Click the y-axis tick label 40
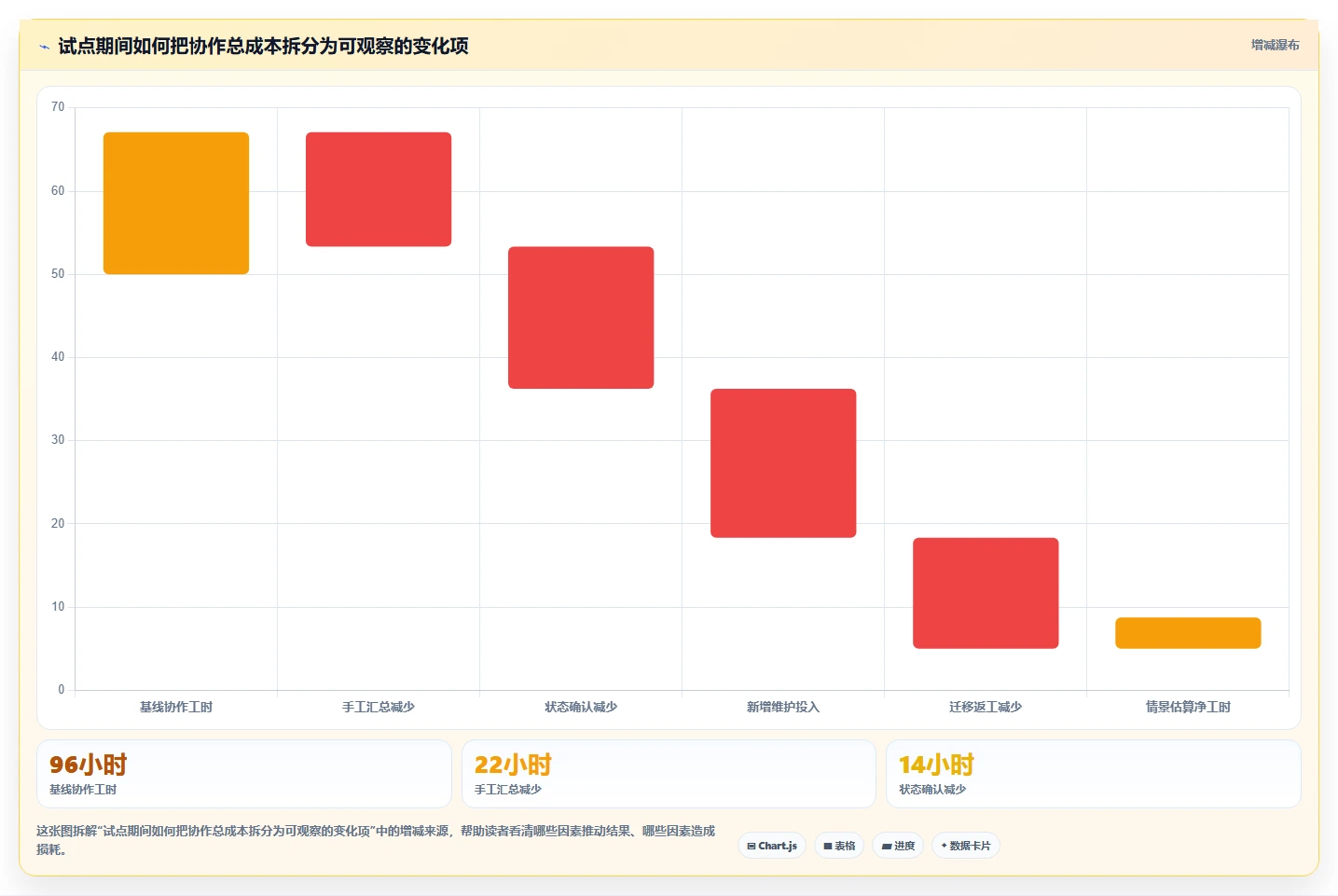Screen dimensions: 1338x896 [58, 357]
